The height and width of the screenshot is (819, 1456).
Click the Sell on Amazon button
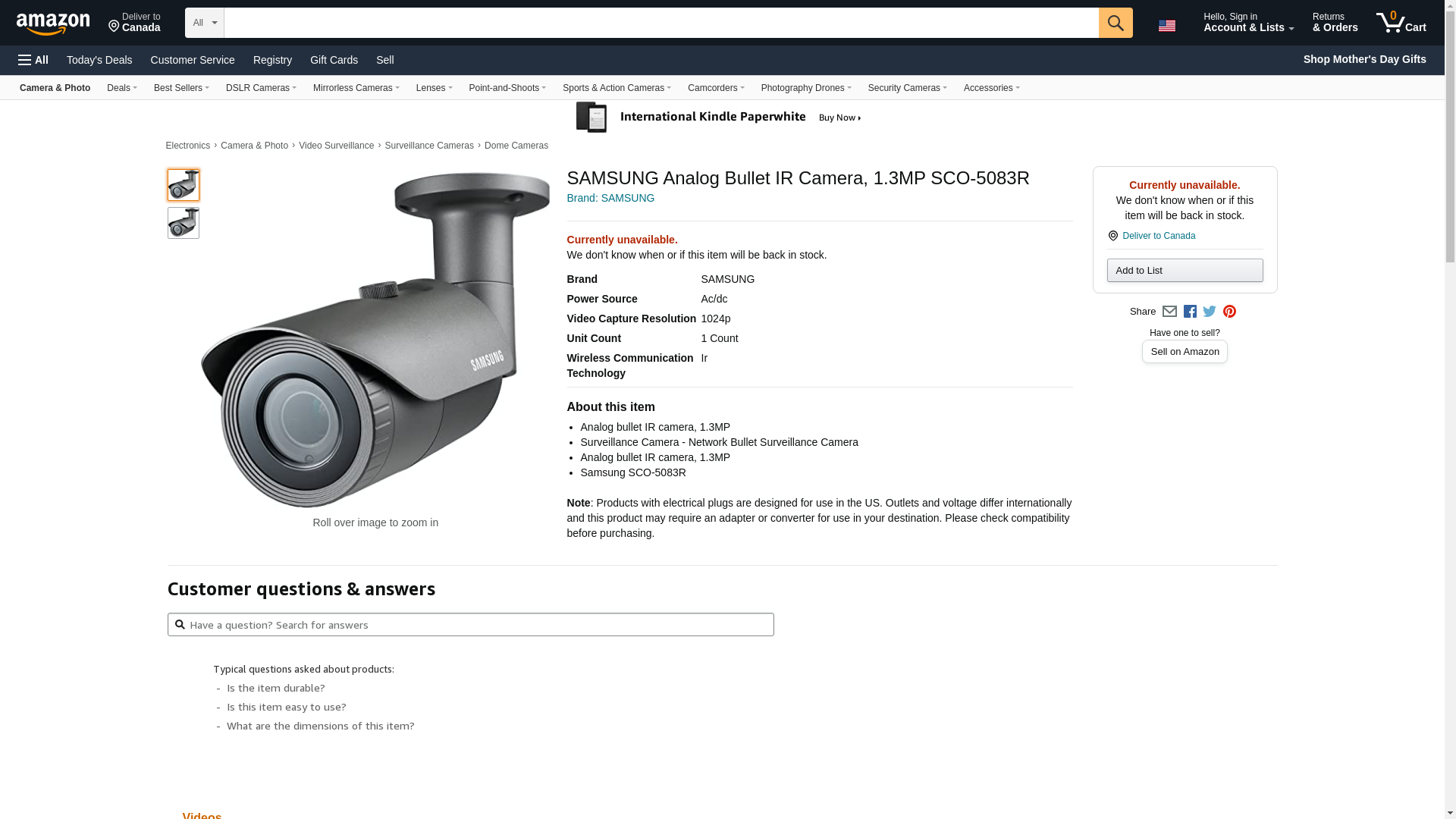(x=1185, y=352)
